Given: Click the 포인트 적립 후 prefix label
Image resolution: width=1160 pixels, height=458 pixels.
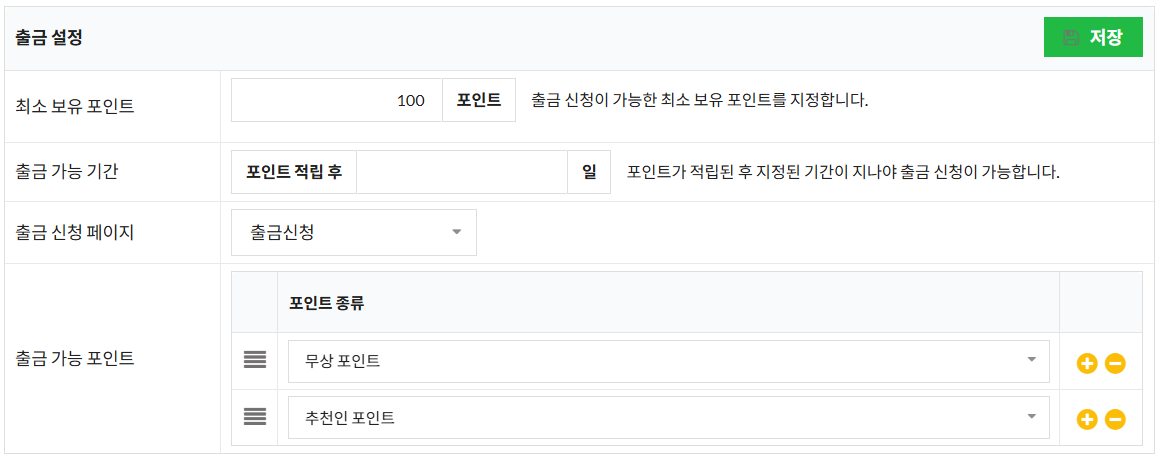Looking at the screenshot, I should (x=294, y=172).
